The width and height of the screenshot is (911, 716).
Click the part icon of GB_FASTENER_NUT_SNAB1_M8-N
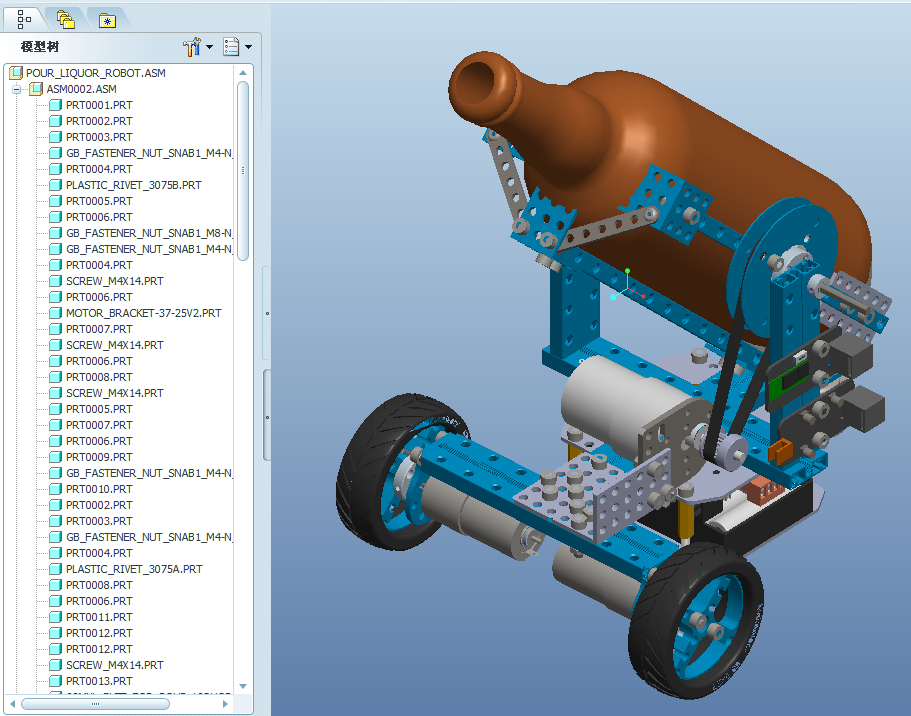click(55, 233)
